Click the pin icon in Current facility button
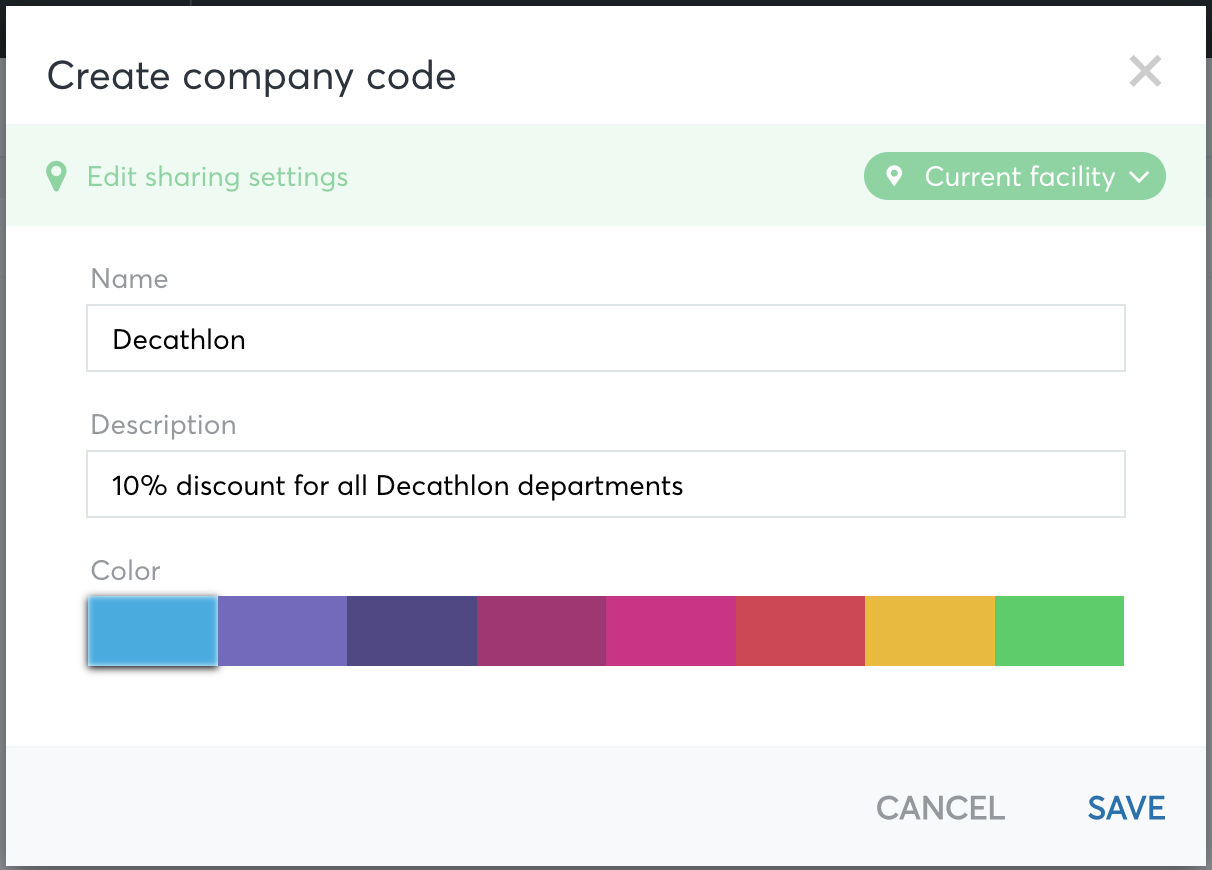 point(895,176)
